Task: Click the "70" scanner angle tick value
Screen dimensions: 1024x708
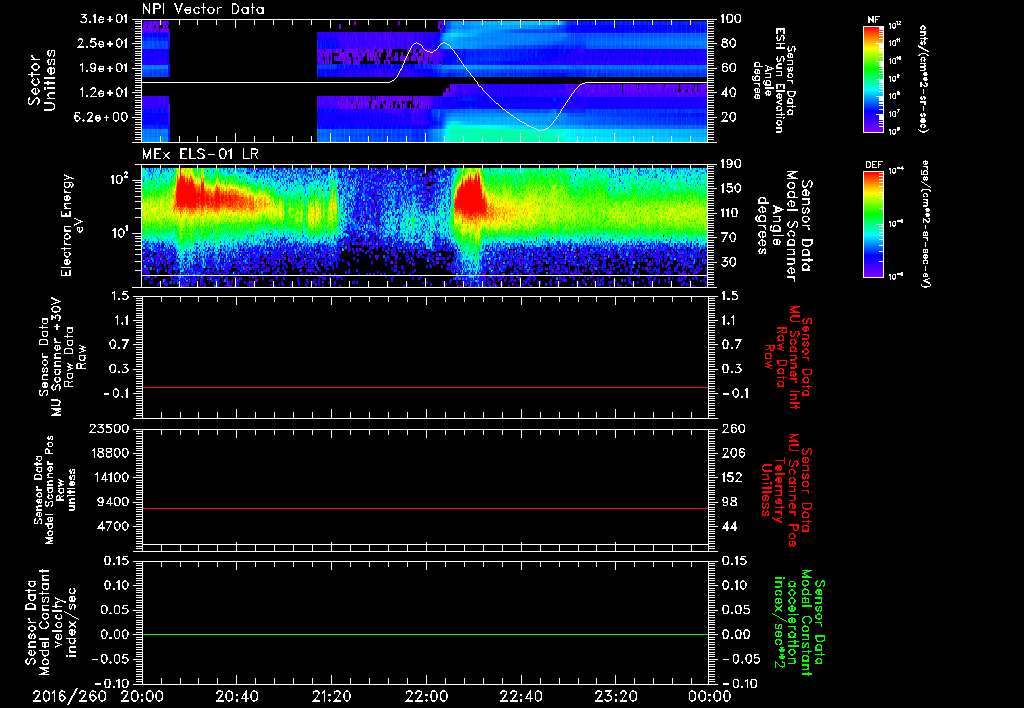Action: [728, 238]
